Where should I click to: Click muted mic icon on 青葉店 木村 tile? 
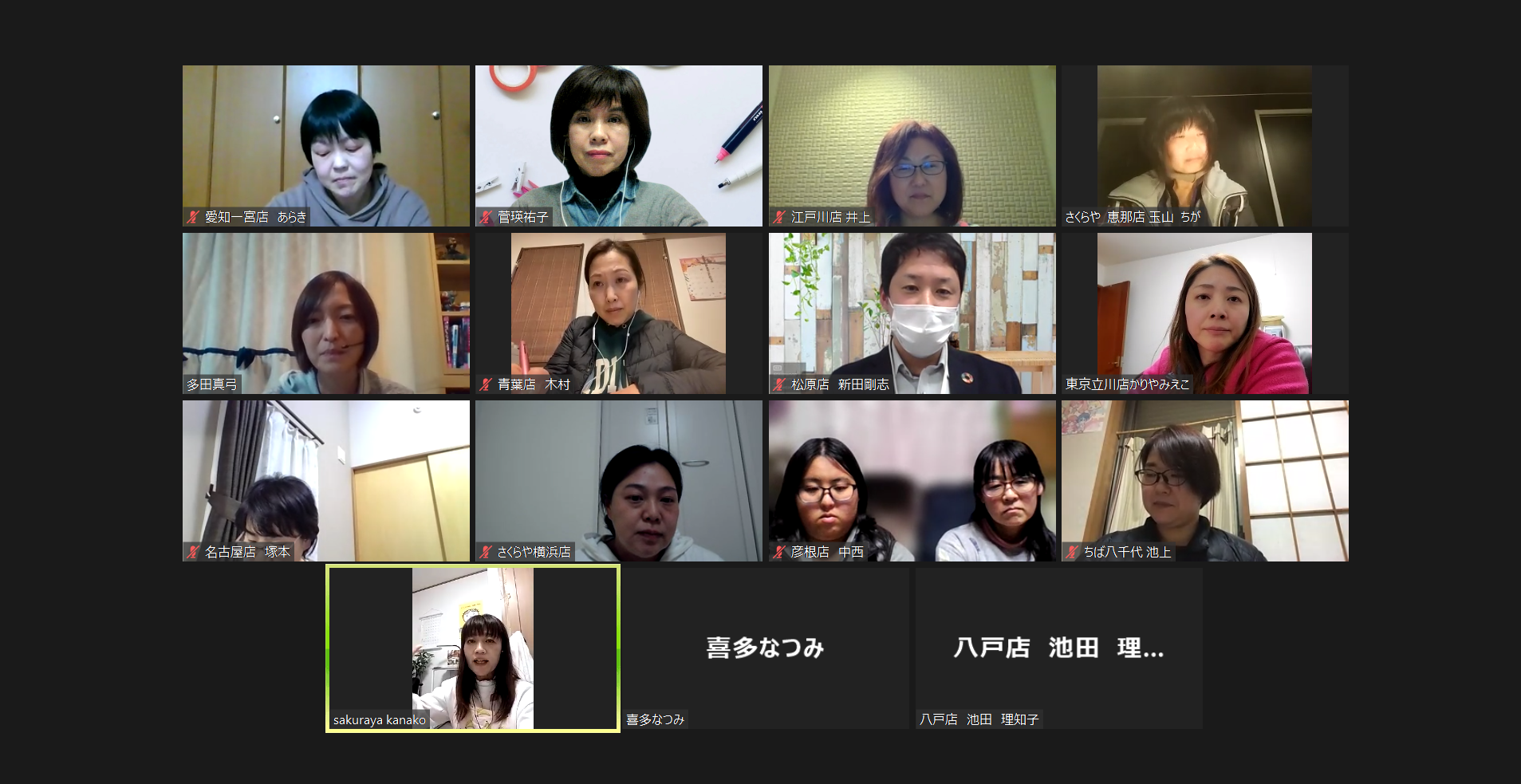486,384
